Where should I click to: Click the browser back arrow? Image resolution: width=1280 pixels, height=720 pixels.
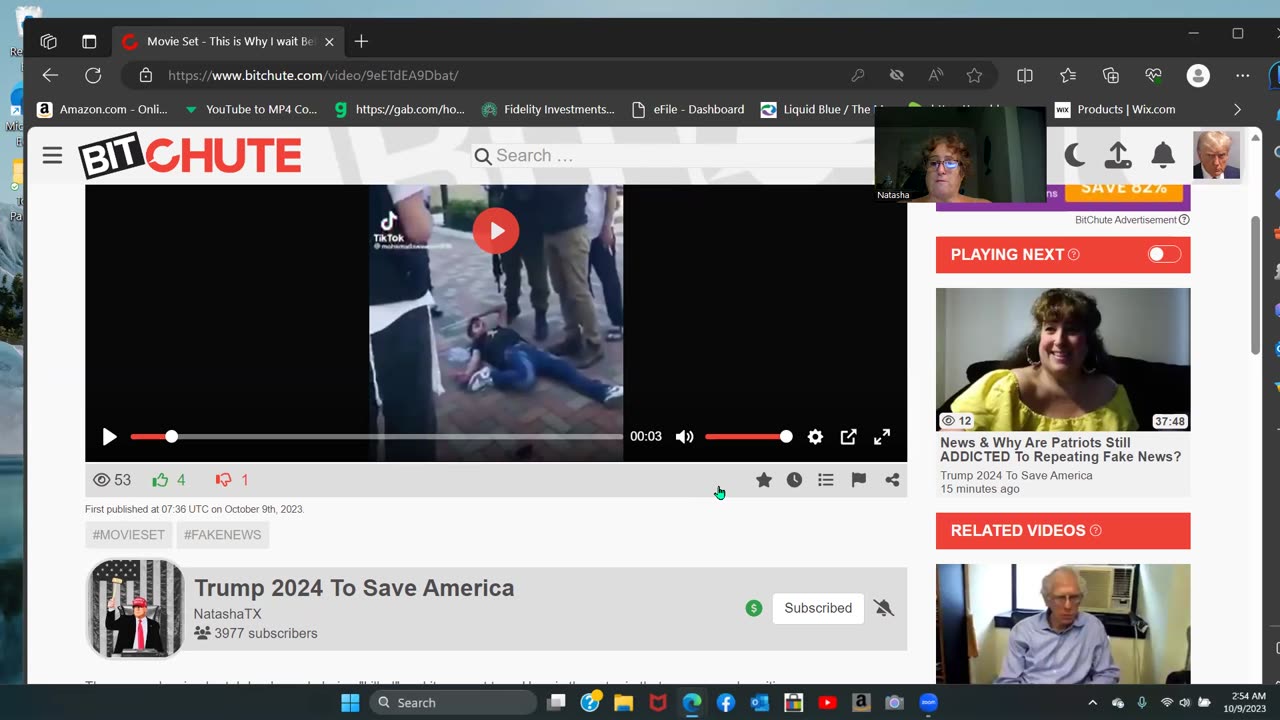tap(50, 75)
